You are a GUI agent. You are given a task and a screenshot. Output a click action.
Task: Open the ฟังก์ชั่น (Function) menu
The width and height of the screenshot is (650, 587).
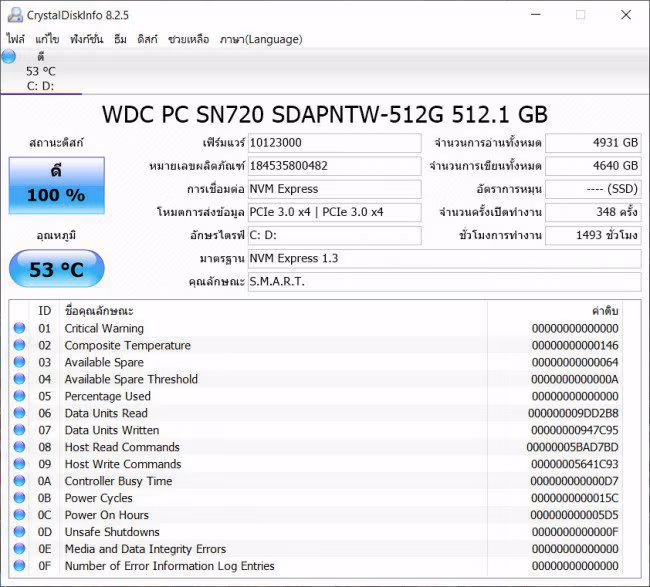(86, 39)
